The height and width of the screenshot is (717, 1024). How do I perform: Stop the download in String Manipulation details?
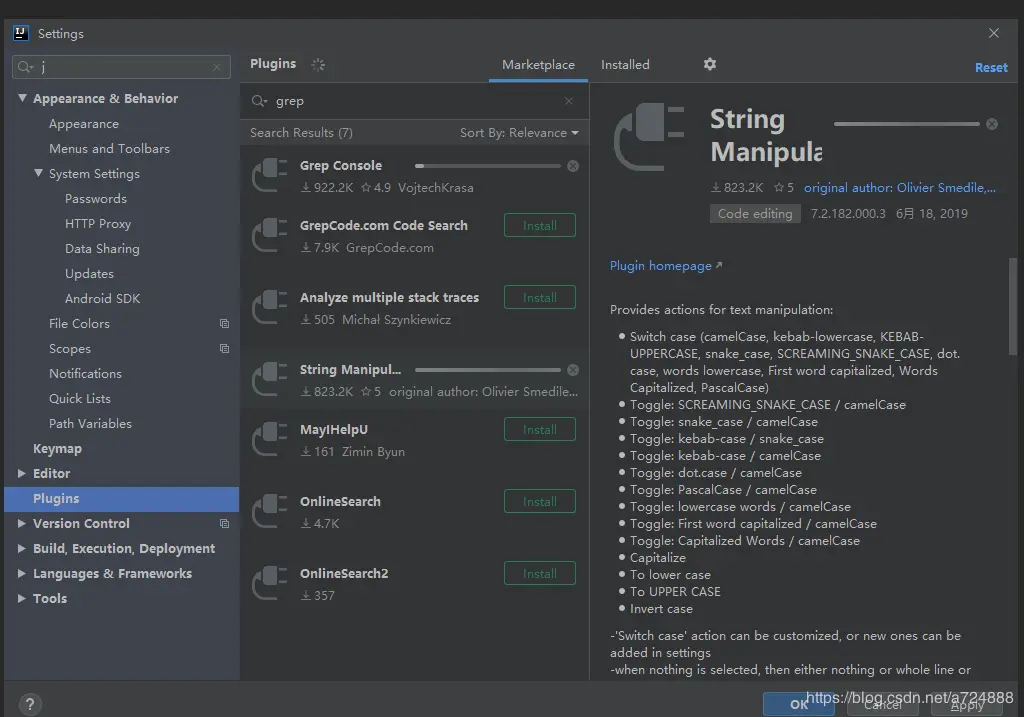click(992, 124)
